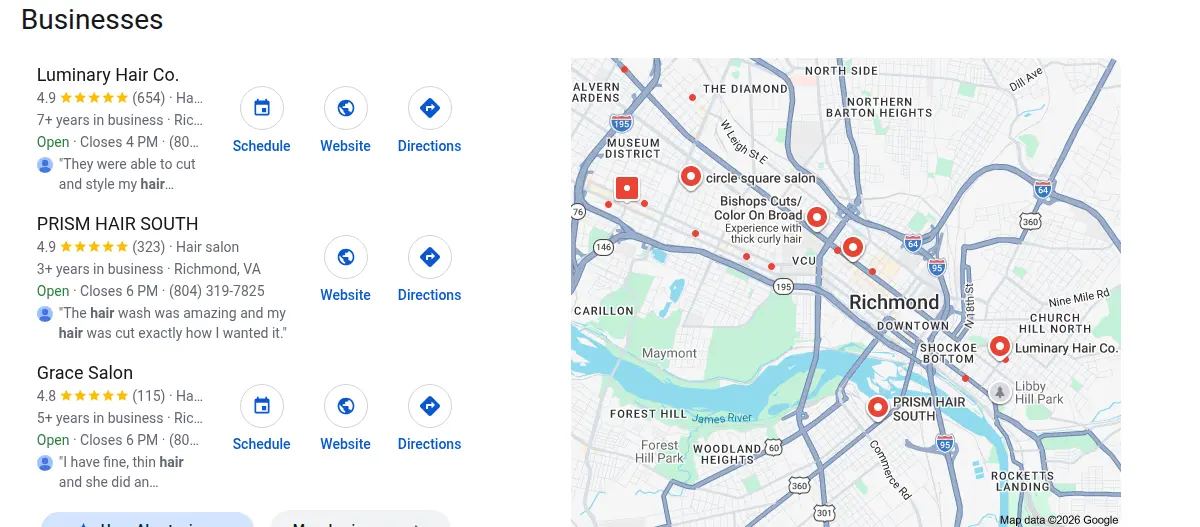
Task: Click the phone number (804) 319-7825
Action: point(217,291)
